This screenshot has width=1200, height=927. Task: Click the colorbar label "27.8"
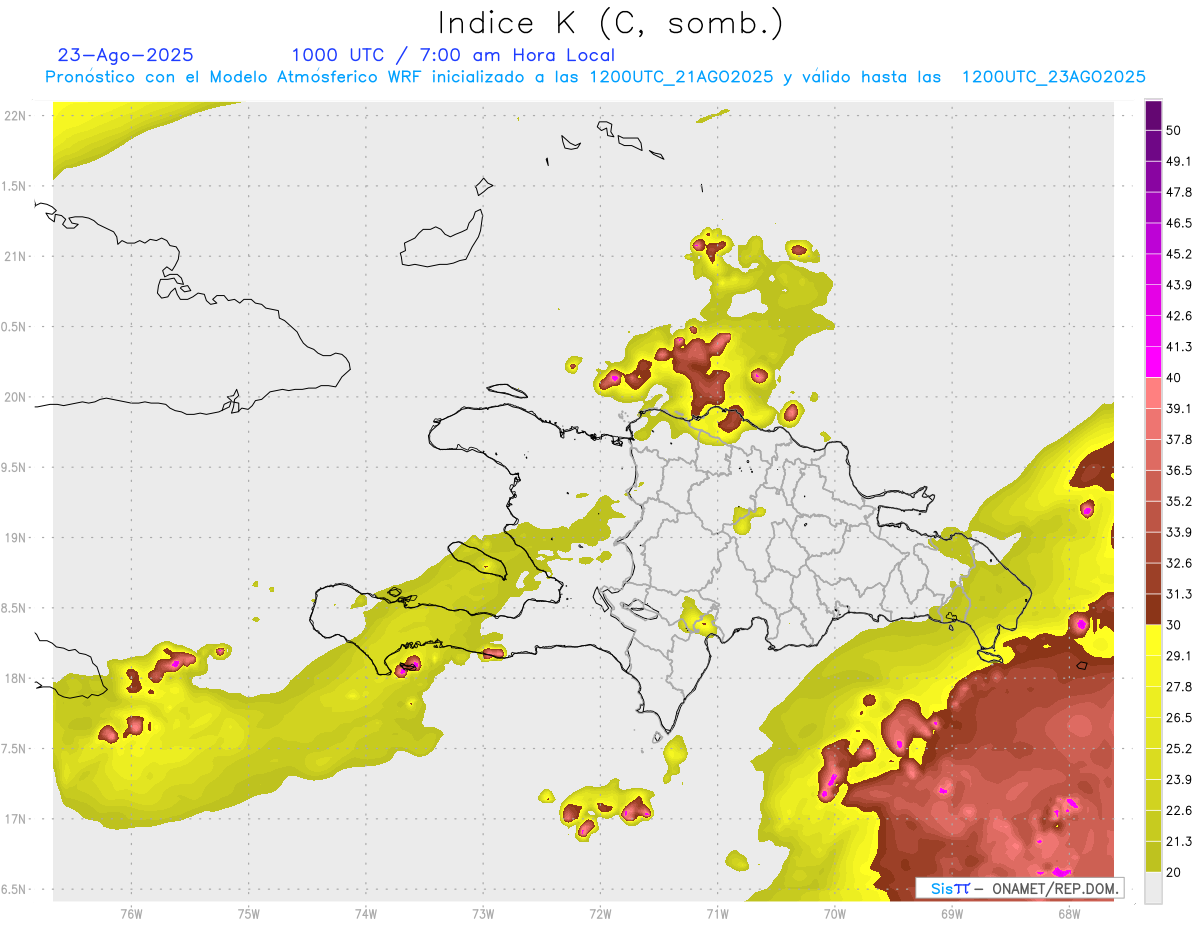(1179, 687)
